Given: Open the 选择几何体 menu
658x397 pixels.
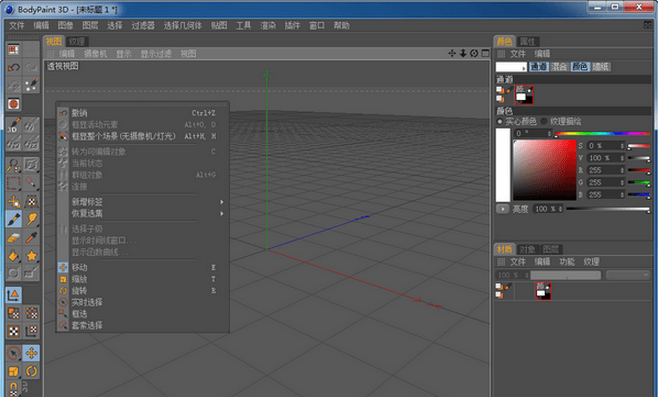Looking at the screenshot, I should (x=183, y=26).
